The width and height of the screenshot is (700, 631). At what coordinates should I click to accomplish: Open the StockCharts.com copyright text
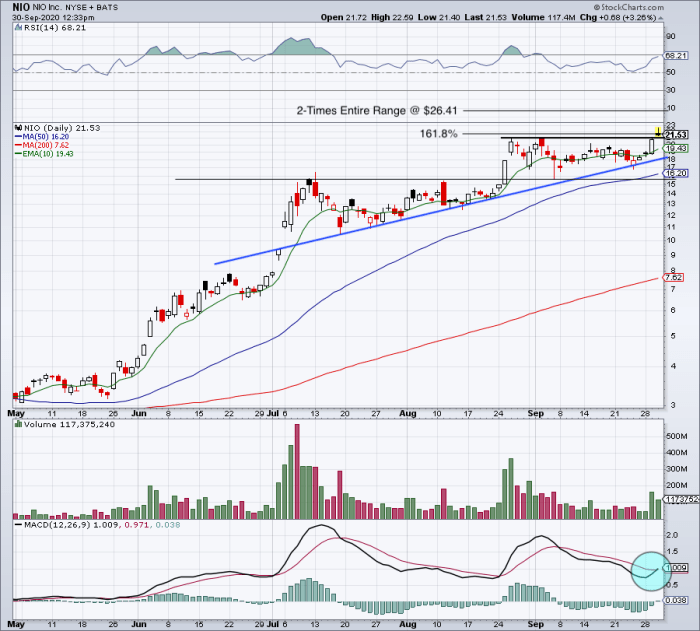tap(629, 7)
